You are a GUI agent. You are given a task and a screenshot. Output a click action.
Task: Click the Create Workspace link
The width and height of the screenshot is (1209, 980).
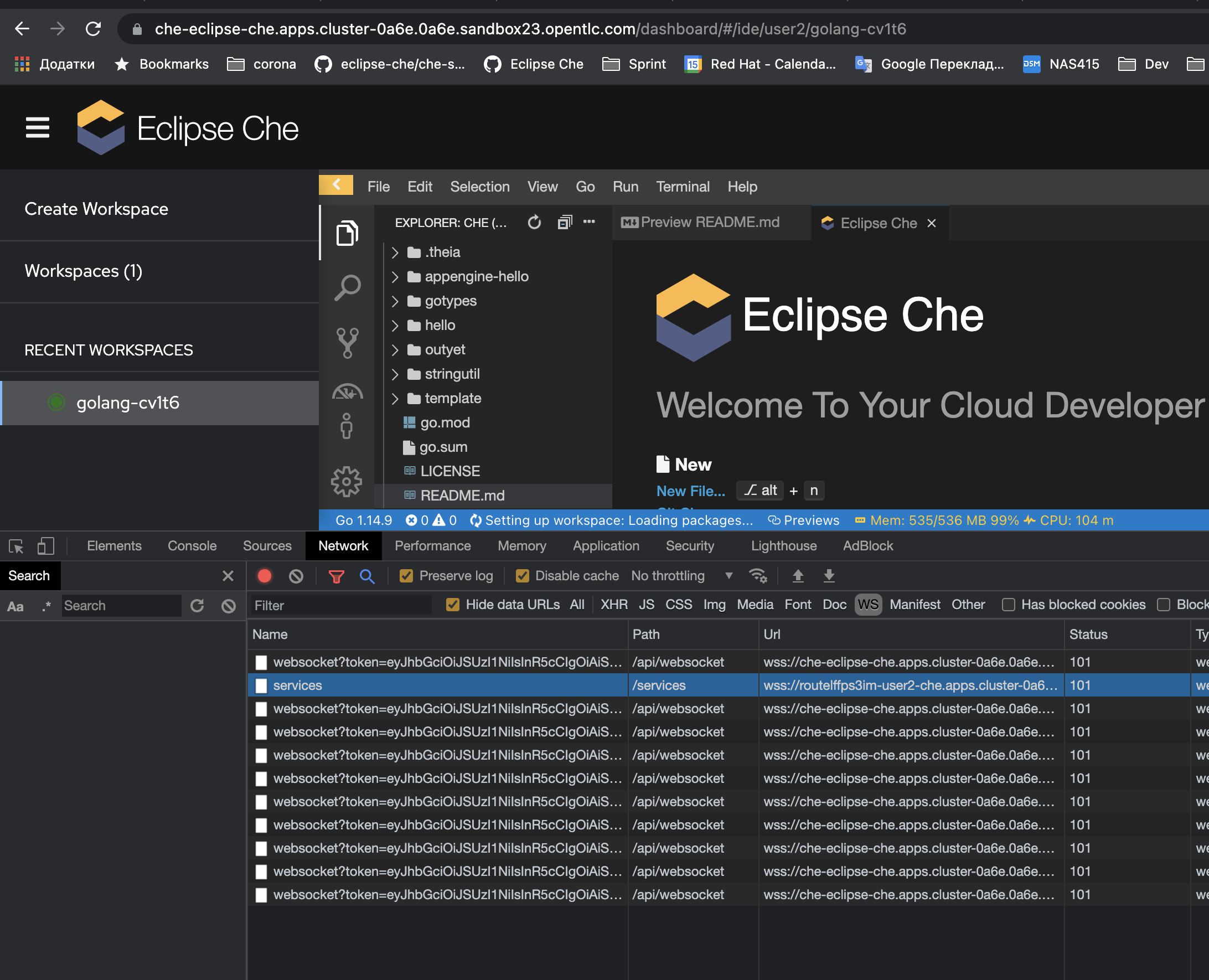(x=96, y=209)
